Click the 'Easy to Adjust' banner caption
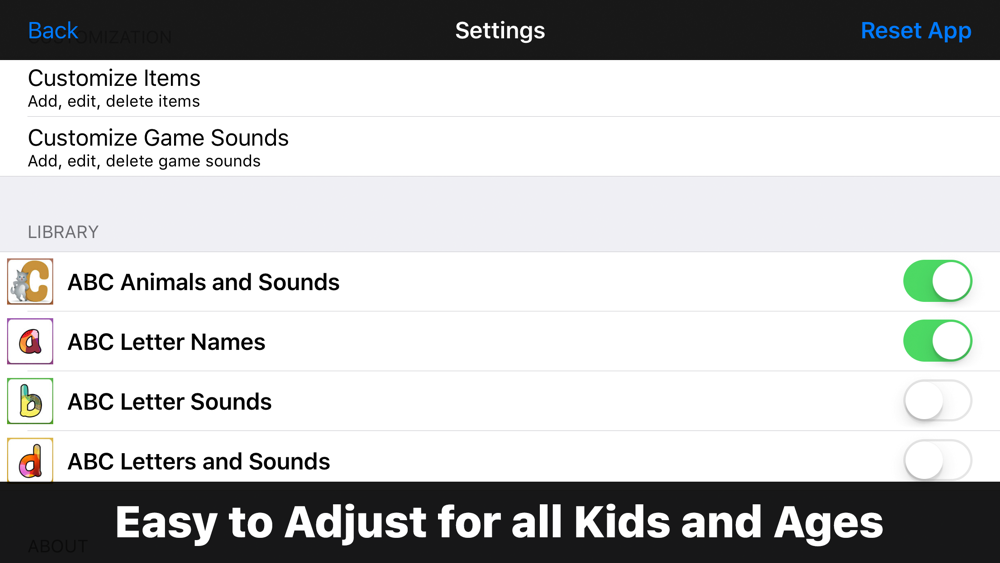 pyautogui.click(x=499, y=522)
